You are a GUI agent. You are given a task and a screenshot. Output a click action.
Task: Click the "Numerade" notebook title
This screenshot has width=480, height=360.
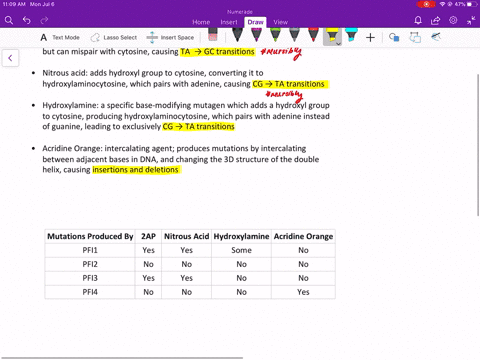(x=240, y=12)
